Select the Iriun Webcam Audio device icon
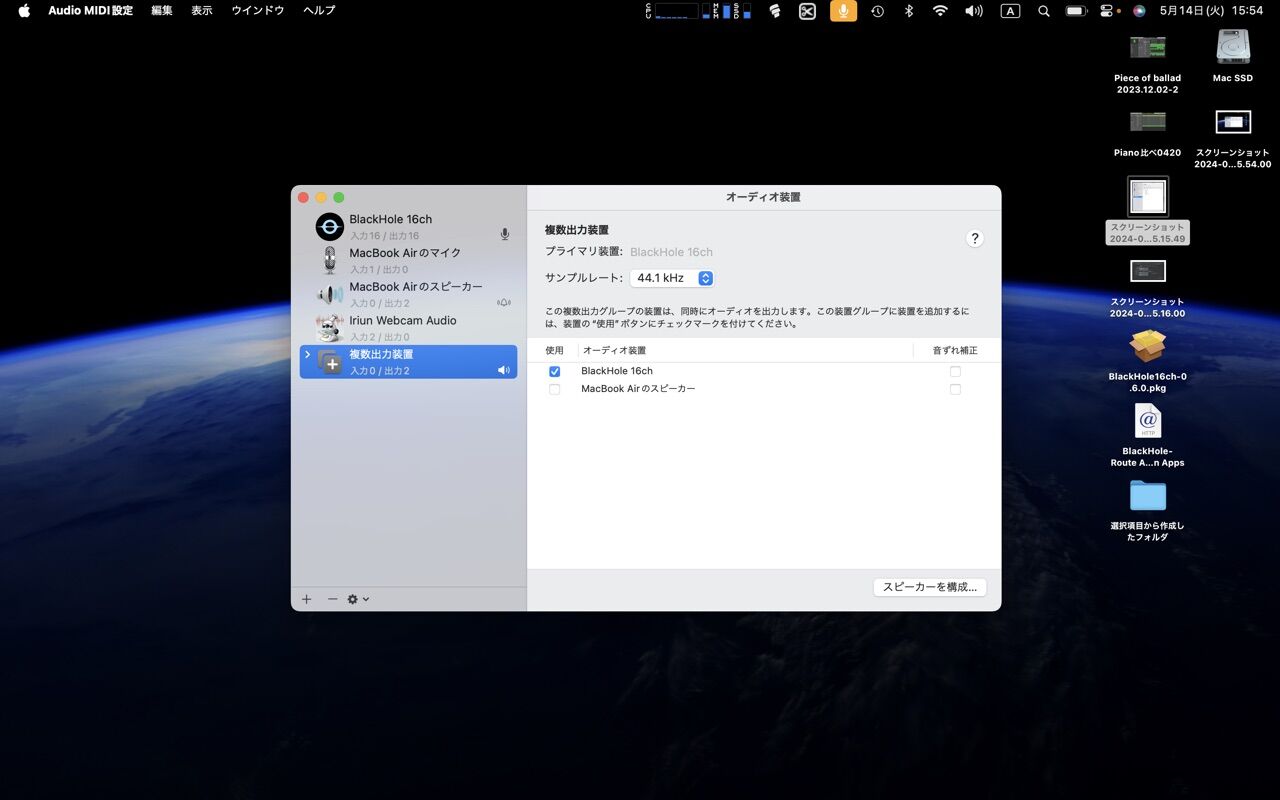 [330, 328]
